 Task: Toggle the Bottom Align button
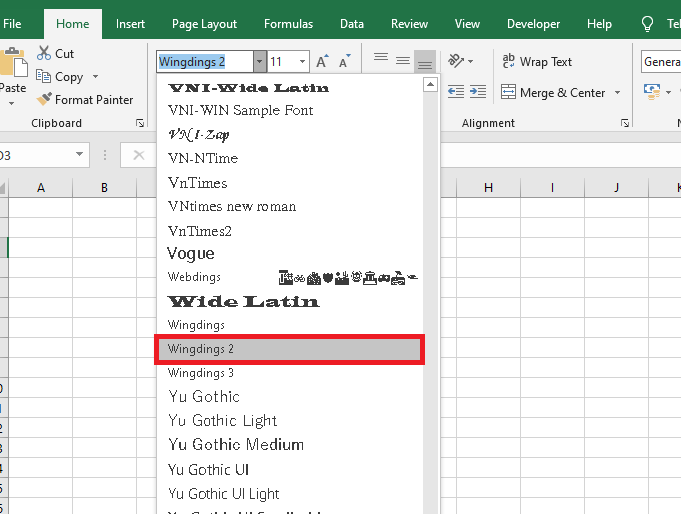[425, 62]
